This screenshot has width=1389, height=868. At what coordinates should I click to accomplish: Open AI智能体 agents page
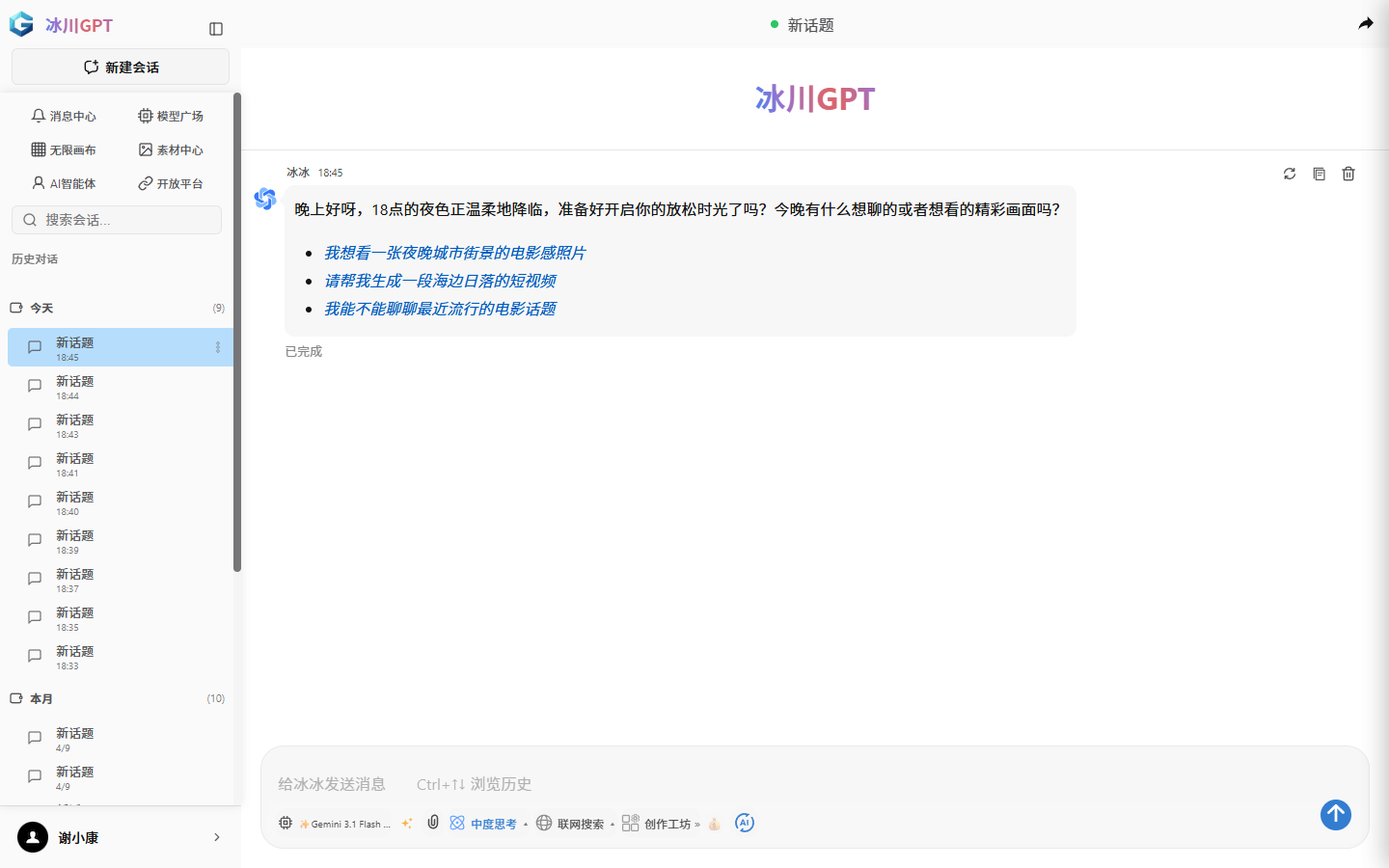(64, 183)
